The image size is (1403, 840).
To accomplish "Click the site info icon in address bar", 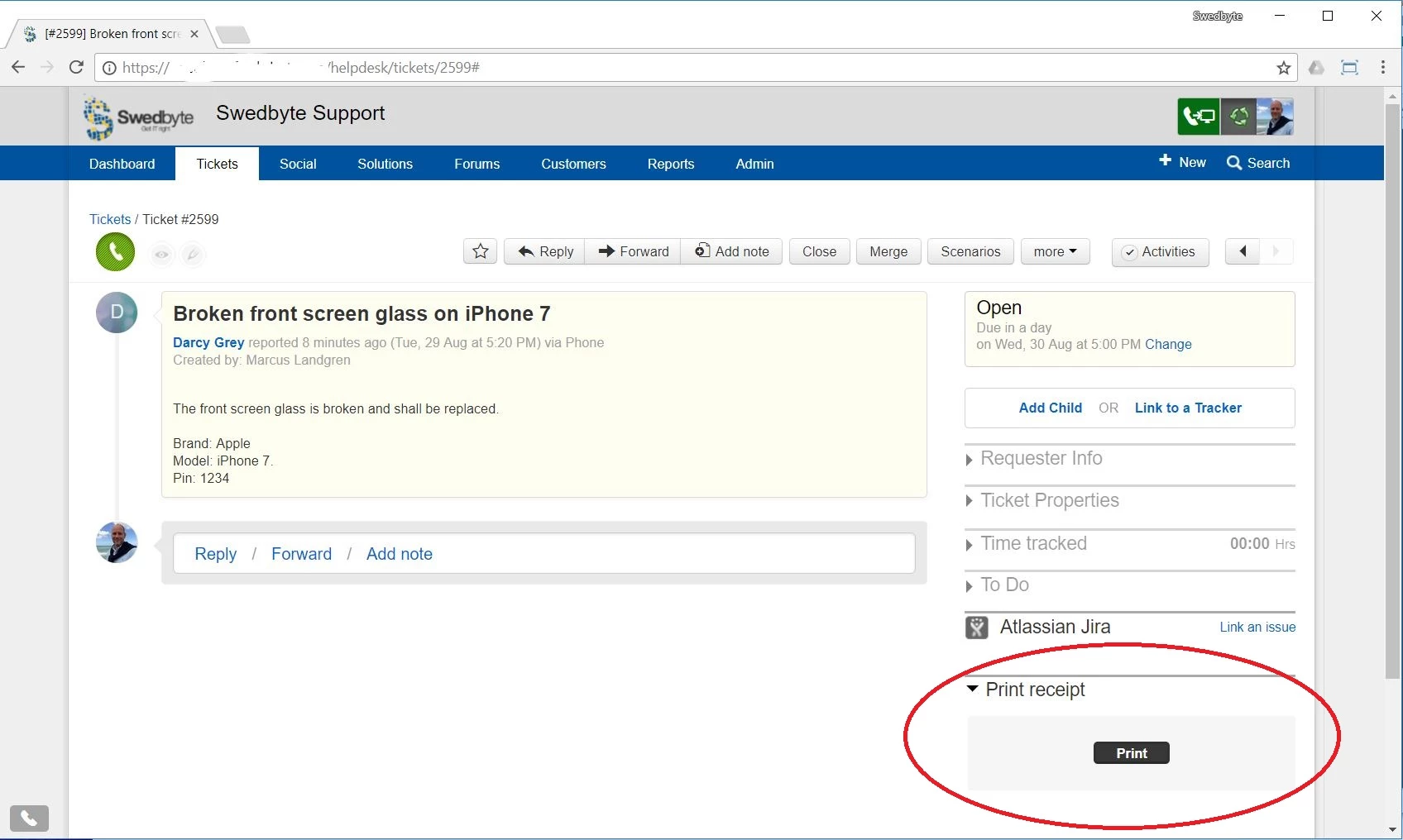I will pos(109,68).
